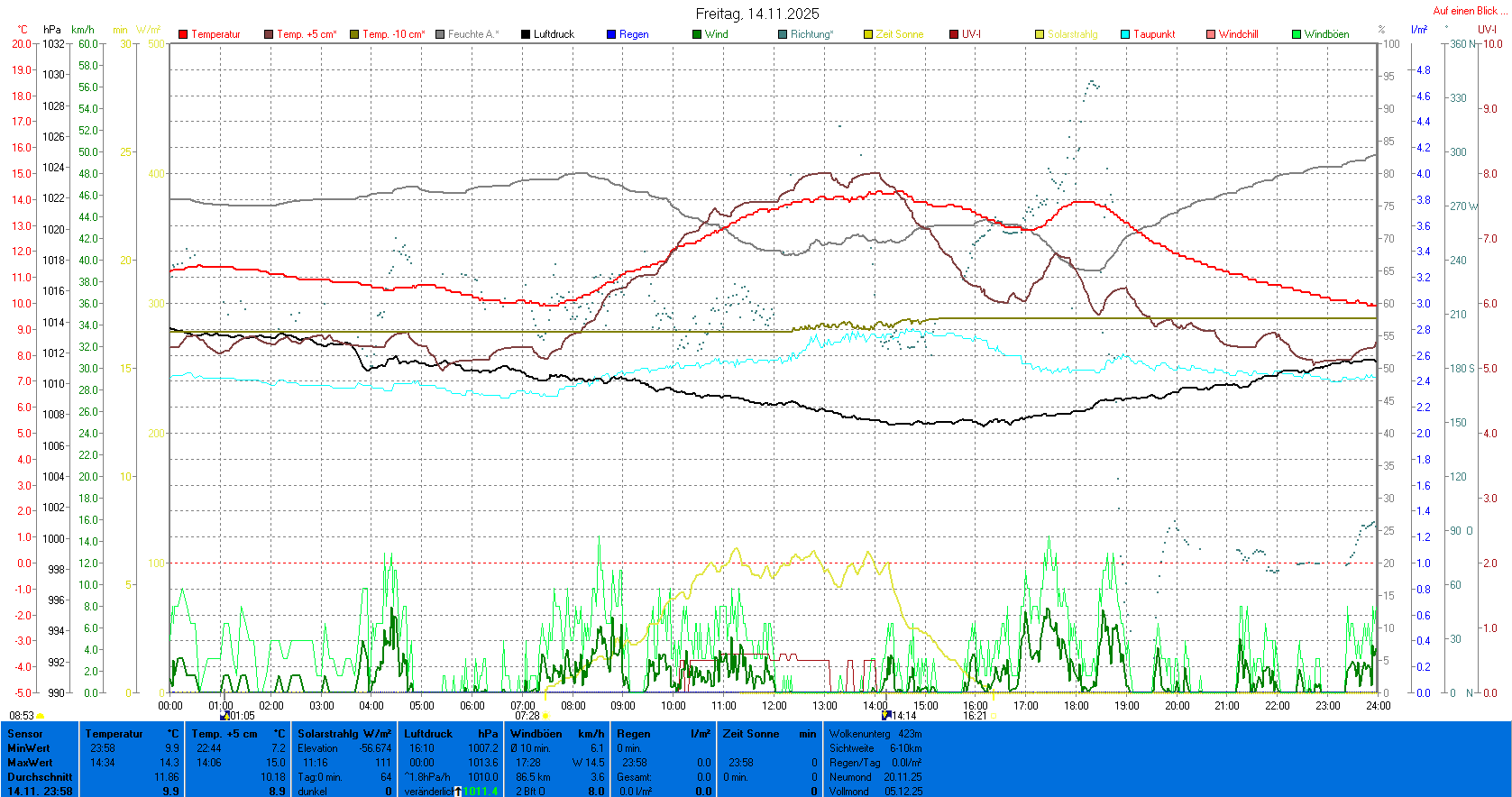Toggle the Windböen series legend label
1512x797 pixels.
coord(1326,34)
